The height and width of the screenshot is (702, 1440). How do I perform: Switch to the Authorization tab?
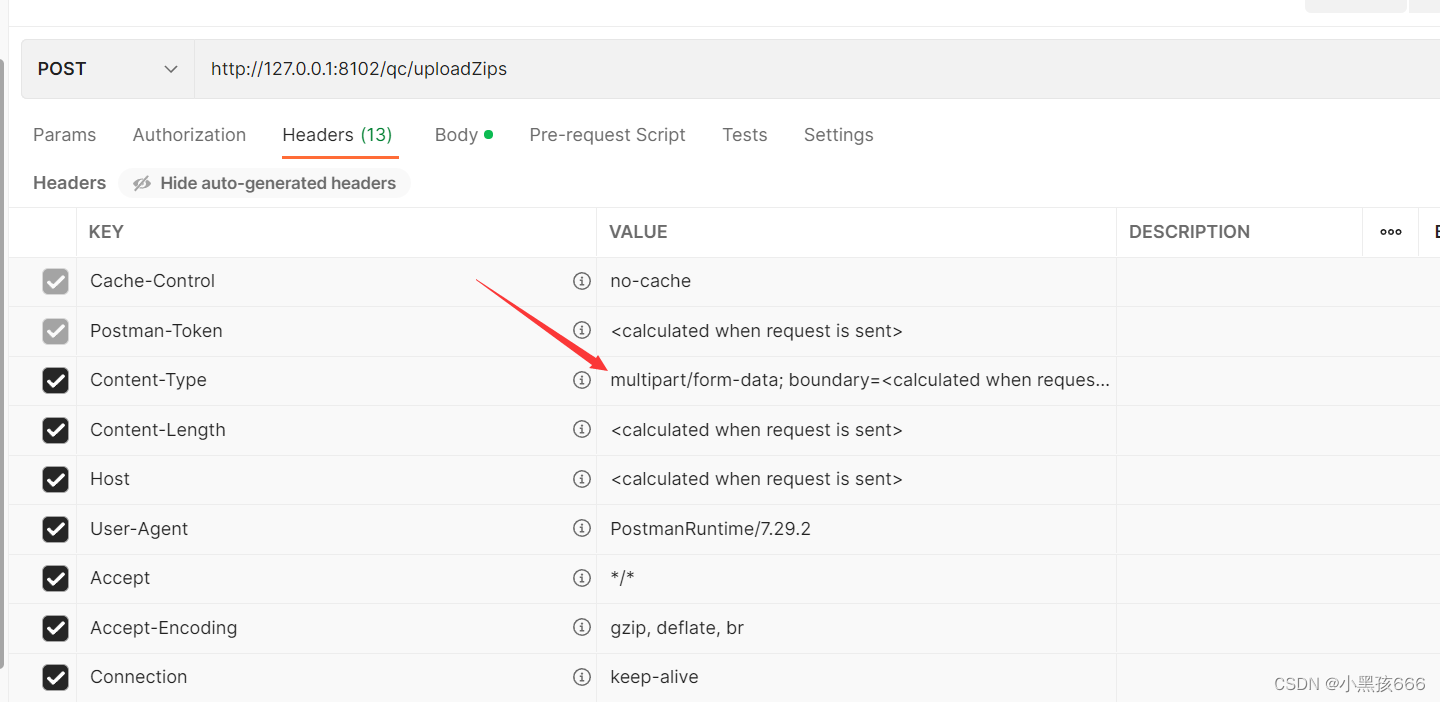189,134
